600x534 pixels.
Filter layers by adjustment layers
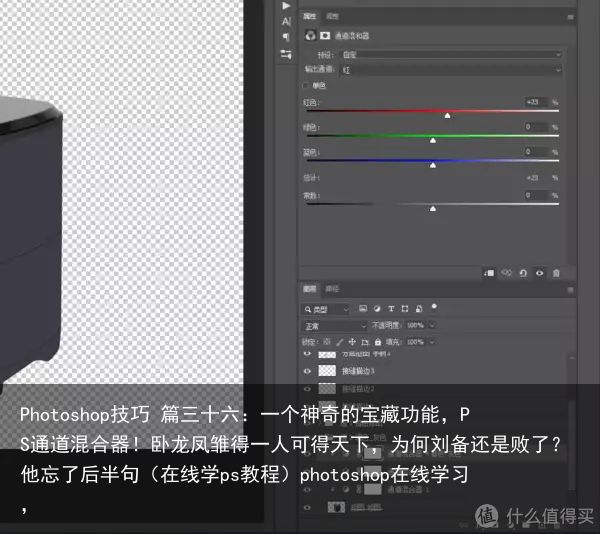[377, 308]
